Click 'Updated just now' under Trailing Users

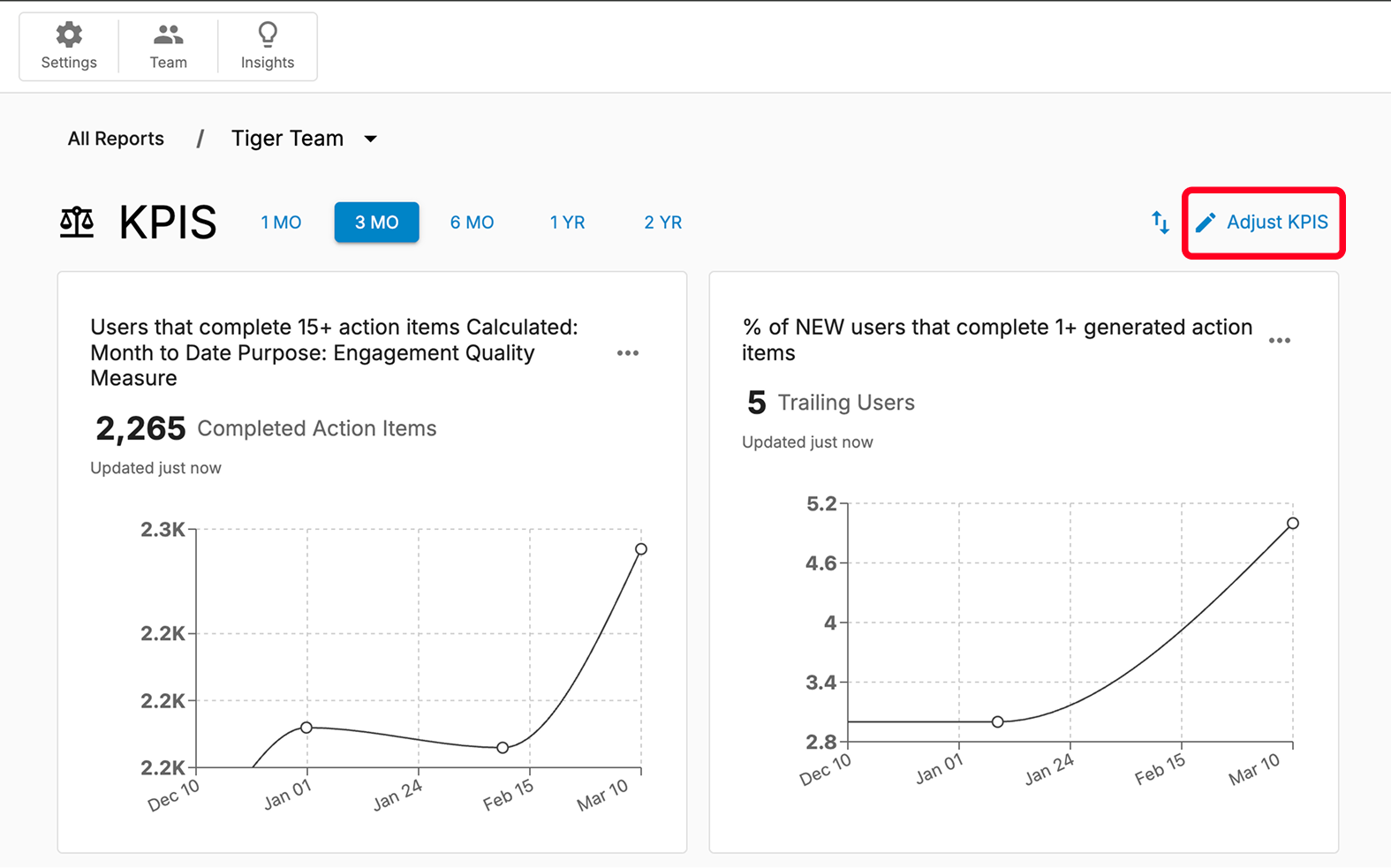pos(807,442)
